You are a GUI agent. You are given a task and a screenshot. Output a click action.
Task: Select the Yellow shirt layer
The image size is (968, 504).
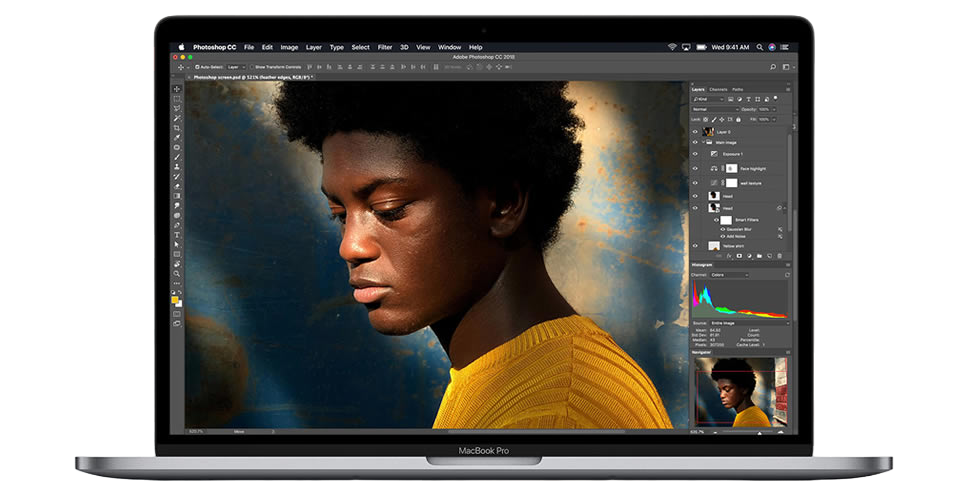pos(733,246)
